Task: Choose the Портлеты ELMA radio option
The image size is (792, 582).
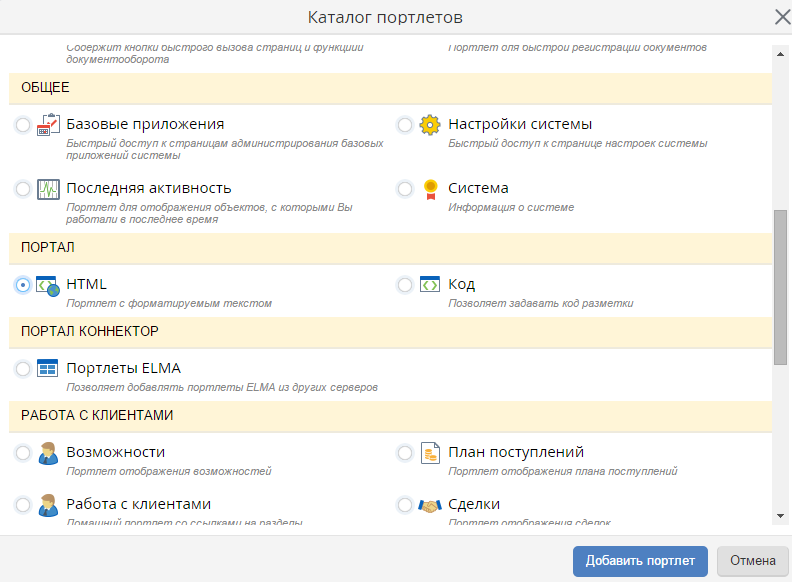Action: pyautogui.click(x=23, y=369)
